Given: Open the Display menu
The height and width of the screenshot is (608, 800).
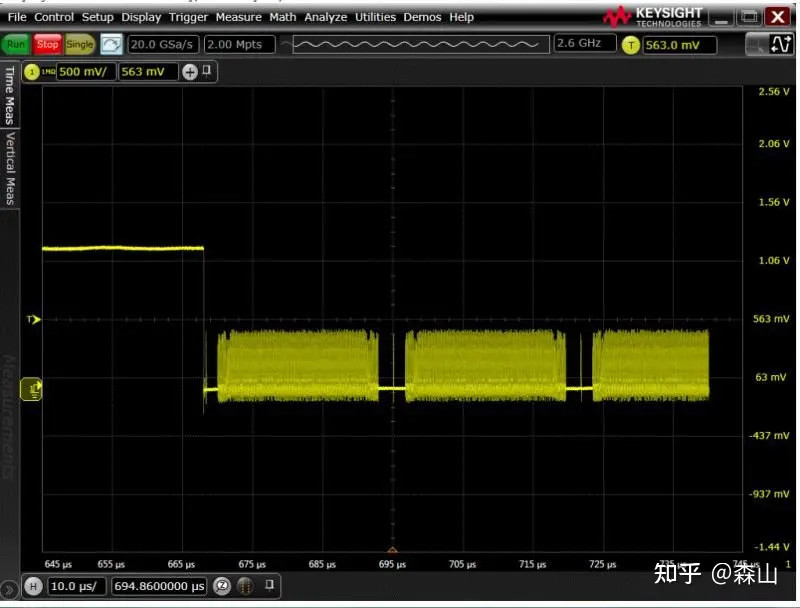Looking at the screenshot, I should (141, 17).
